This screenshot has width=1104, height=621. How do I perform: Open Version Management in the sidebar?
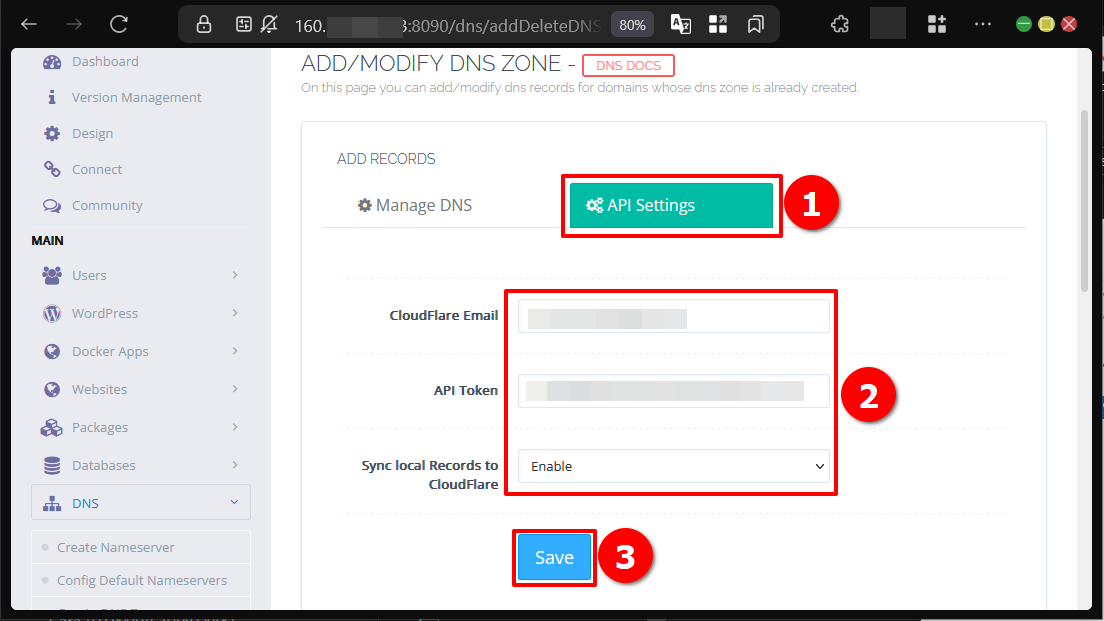[x=137, y=97]
